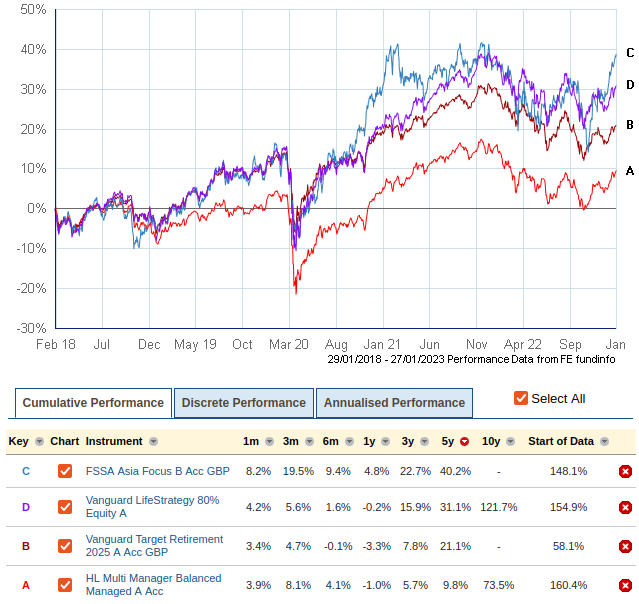Open the Instrument column sort dropdown
This screenshot has width=639, height=604.
point(154,442)
